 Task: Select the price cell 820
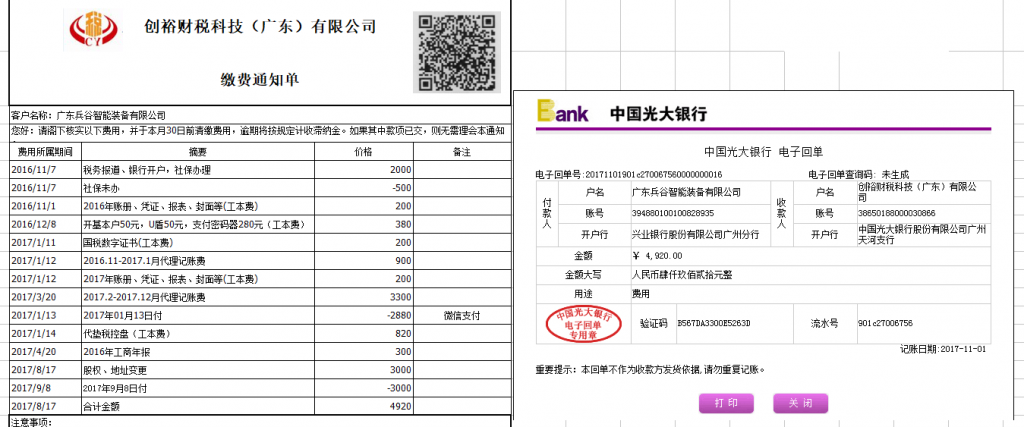(x=364, y=334)
